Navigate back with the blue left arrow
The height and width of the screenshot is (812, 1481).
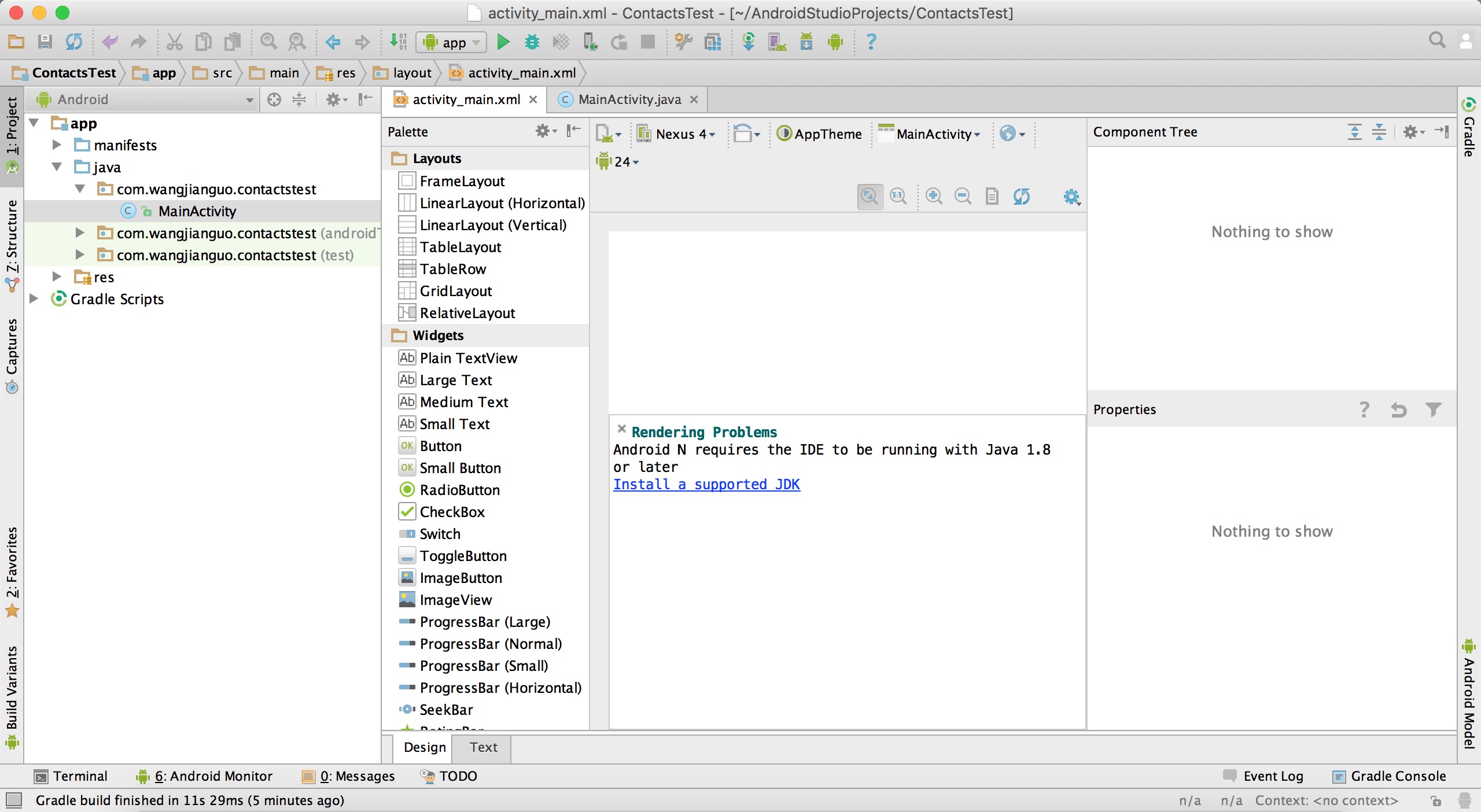[333, 42]
